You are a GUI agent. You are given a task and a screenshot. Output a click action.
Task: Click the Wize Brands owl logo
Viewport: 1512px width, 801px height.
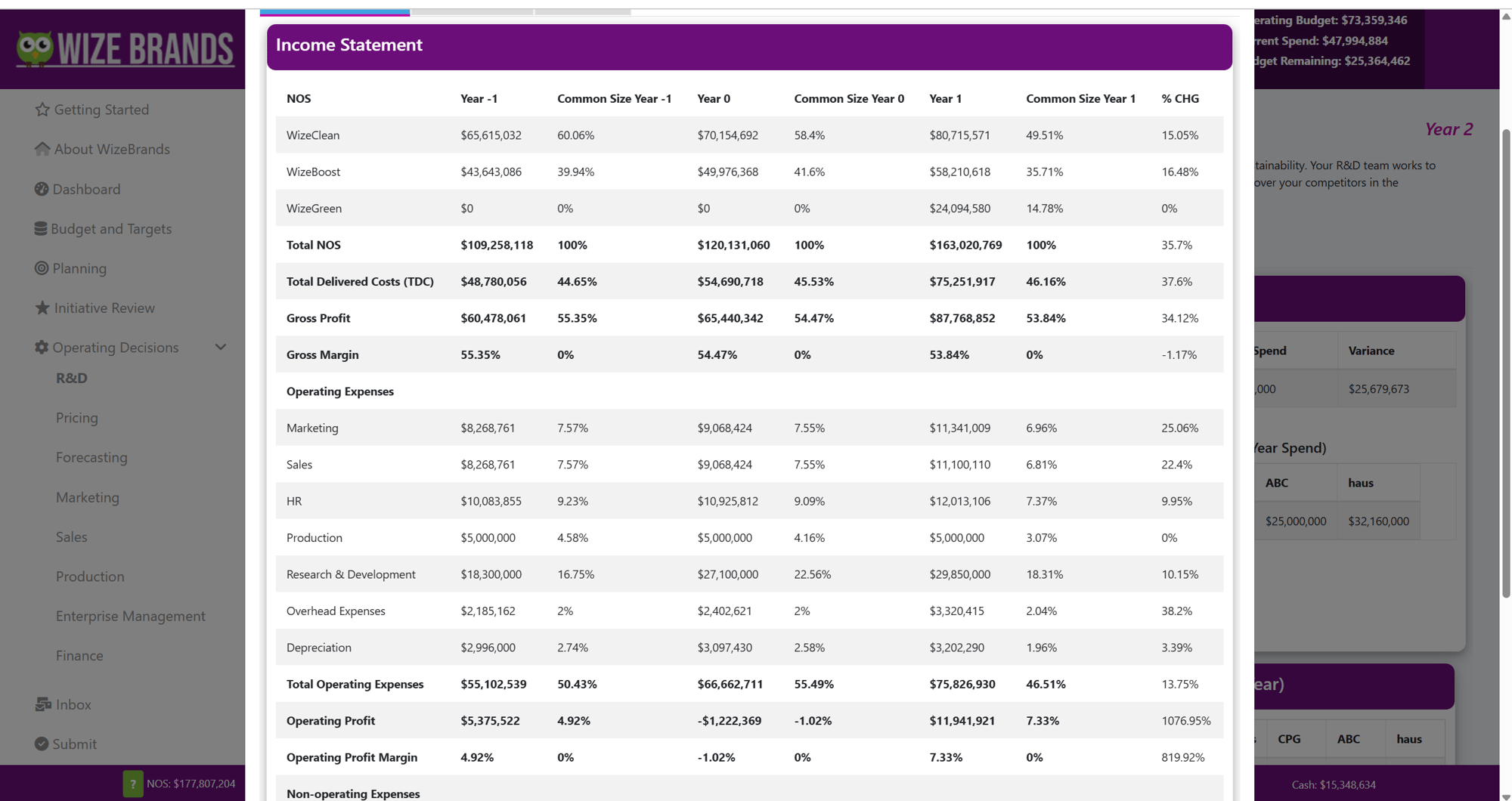(x=125, y=50)
